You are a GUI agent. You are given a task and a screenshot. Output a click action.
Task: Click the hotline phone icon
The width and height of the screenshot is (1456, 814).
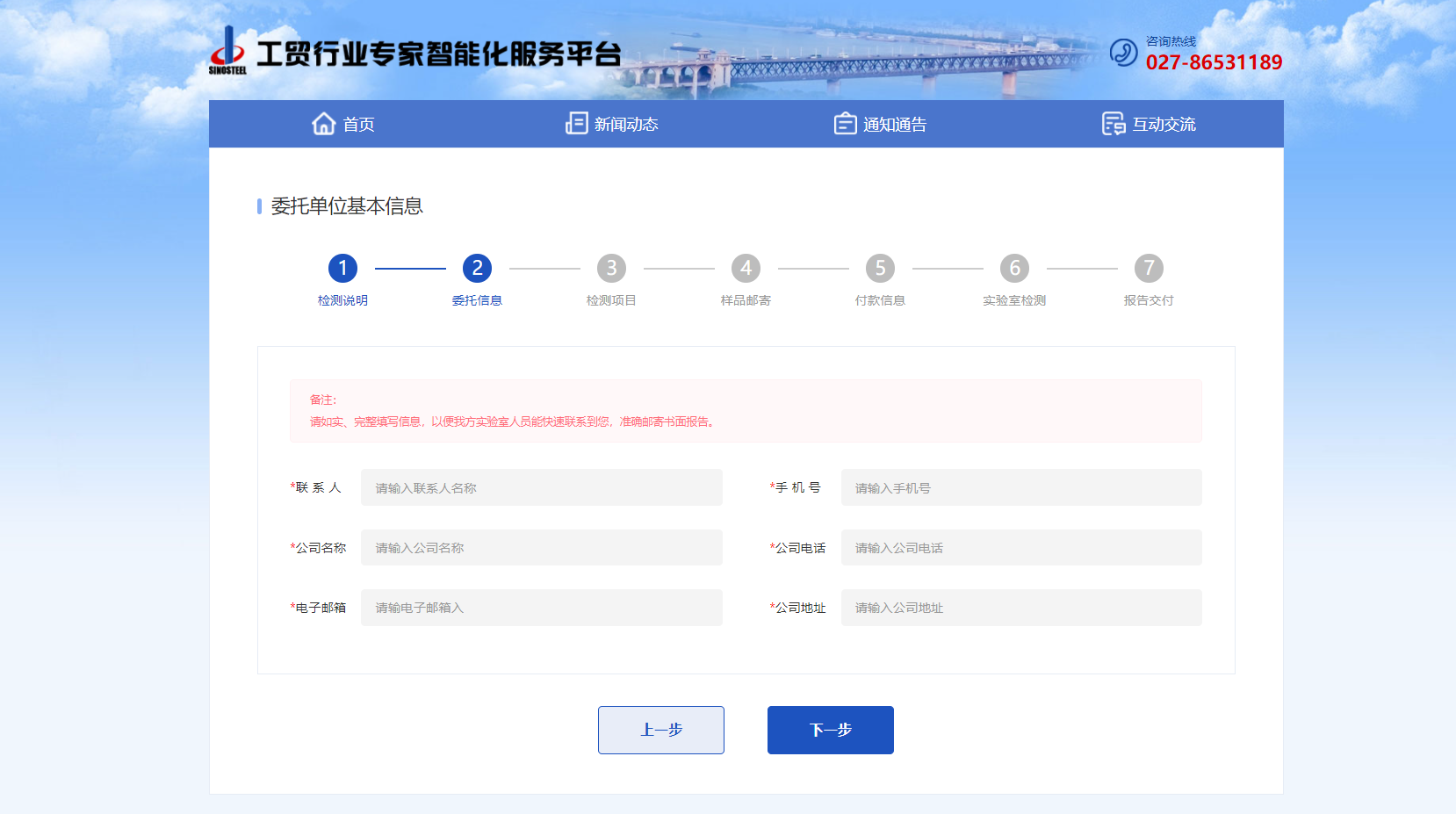tap(1123, 53)
